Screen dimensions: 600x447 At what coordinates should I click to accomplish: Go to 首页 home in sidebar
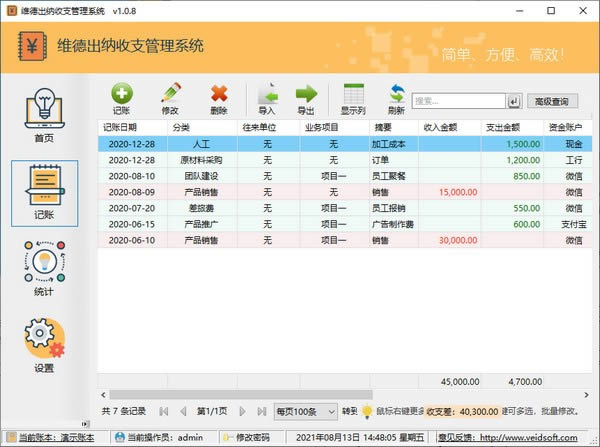pyautogui.click(x=44, y=115)
